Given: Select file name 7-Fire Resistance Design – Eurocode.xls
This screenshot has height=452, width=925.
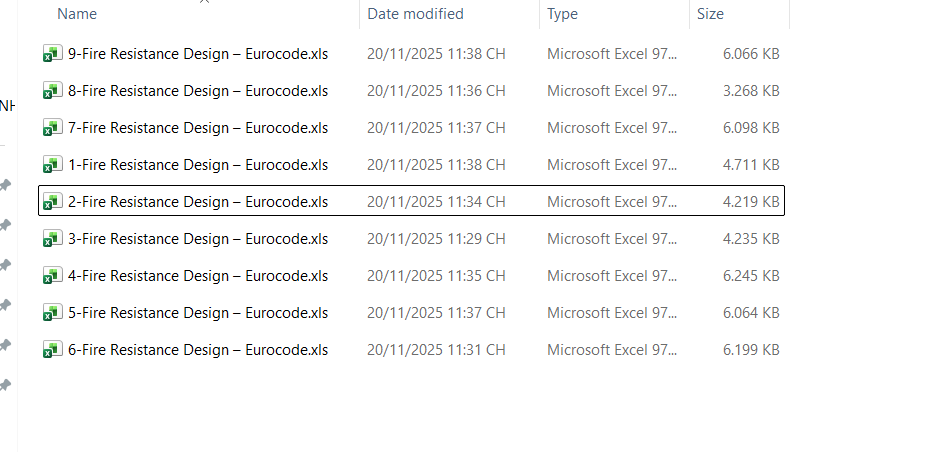Looking at the screenshot, I should click(198, 128).
